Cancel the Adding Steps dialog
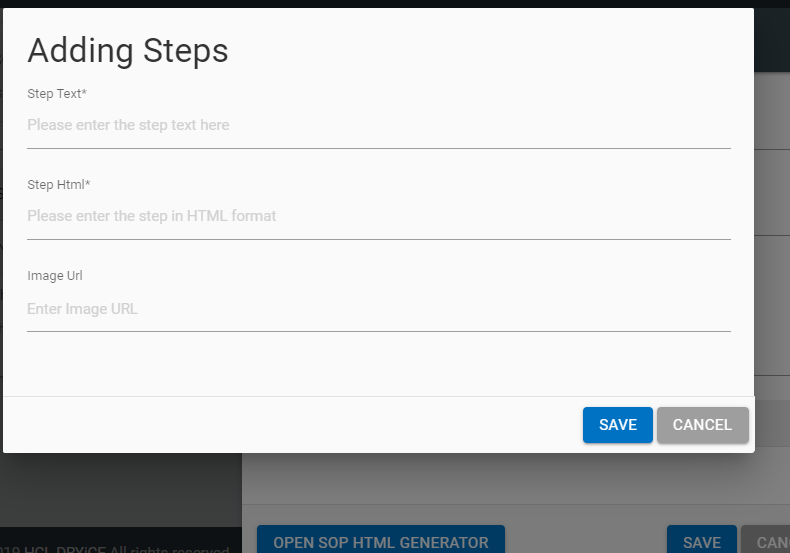 702,425
